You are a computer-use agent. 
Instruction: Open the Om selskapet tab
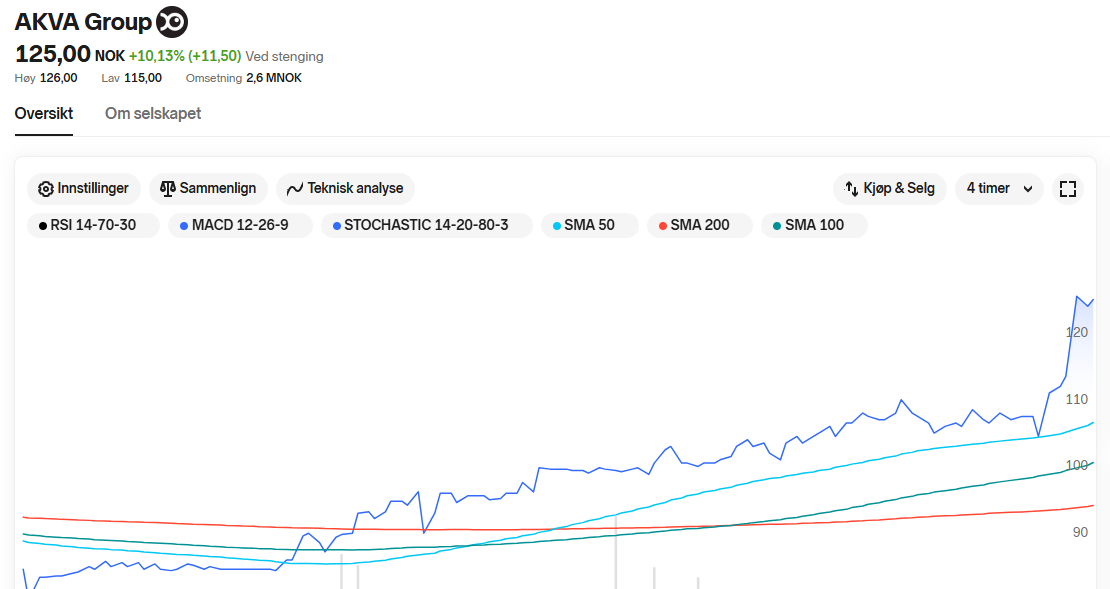[153, 113]
